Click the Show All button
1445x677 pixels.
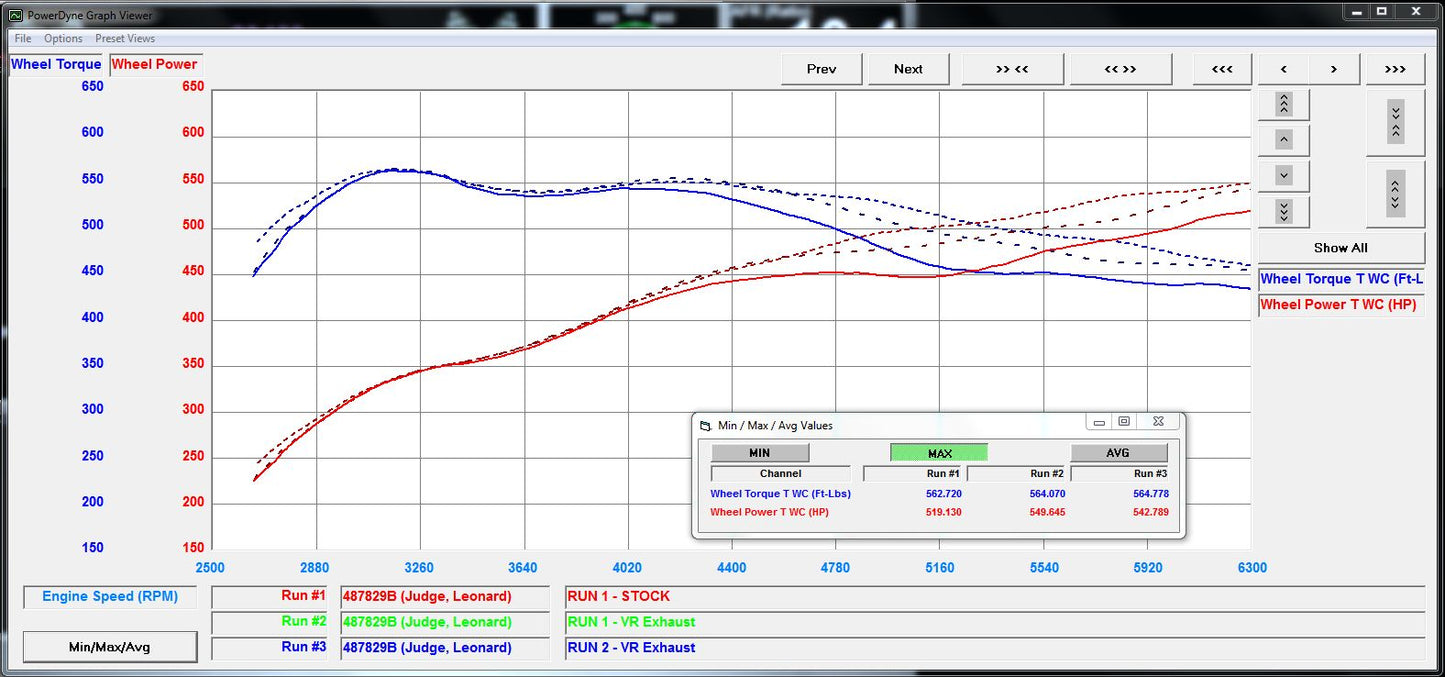[1339, 247]
